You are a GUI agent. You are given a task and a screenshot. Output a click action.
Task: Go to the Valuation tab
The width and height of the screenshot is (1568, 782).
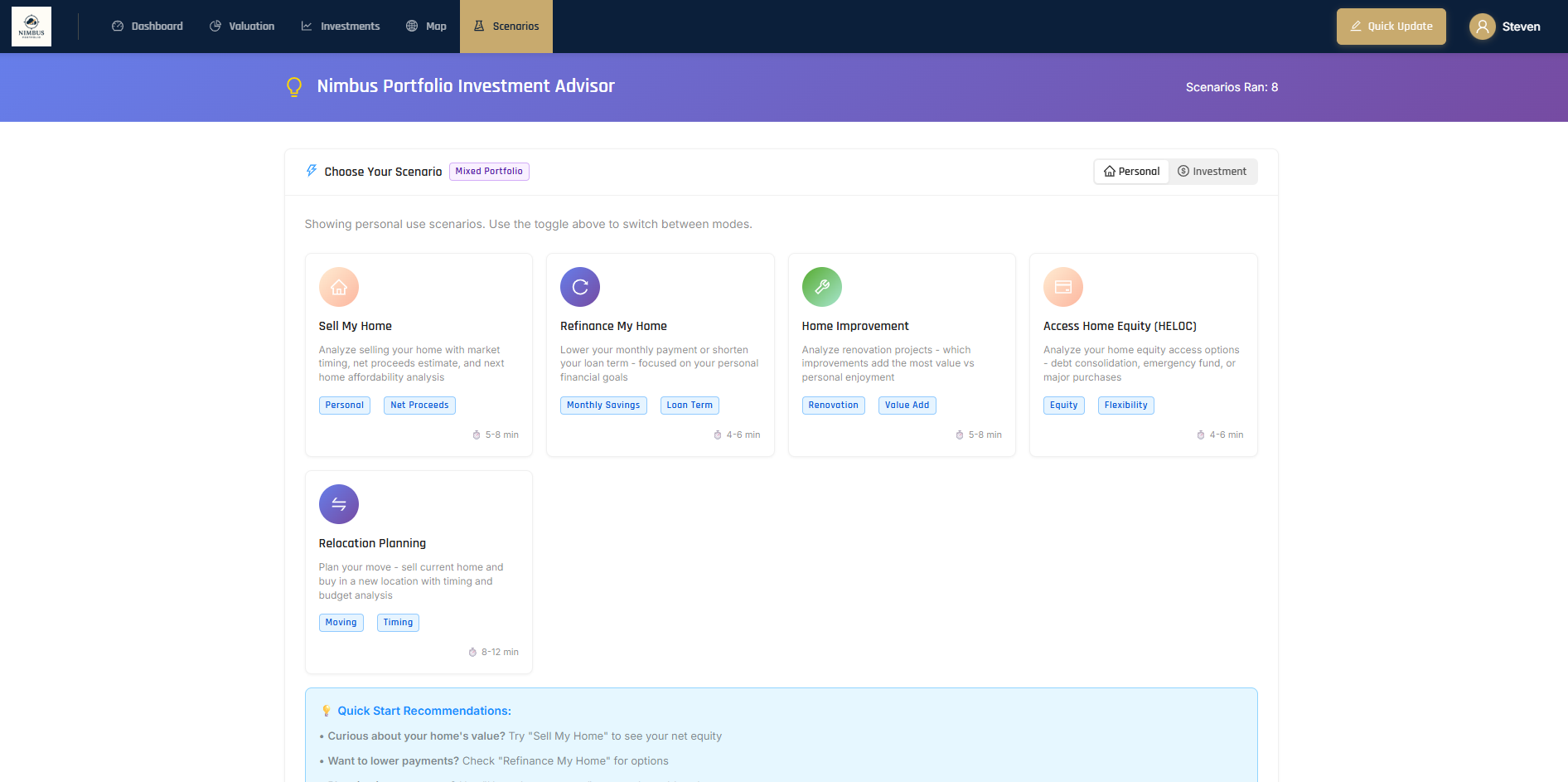point(242,27)
